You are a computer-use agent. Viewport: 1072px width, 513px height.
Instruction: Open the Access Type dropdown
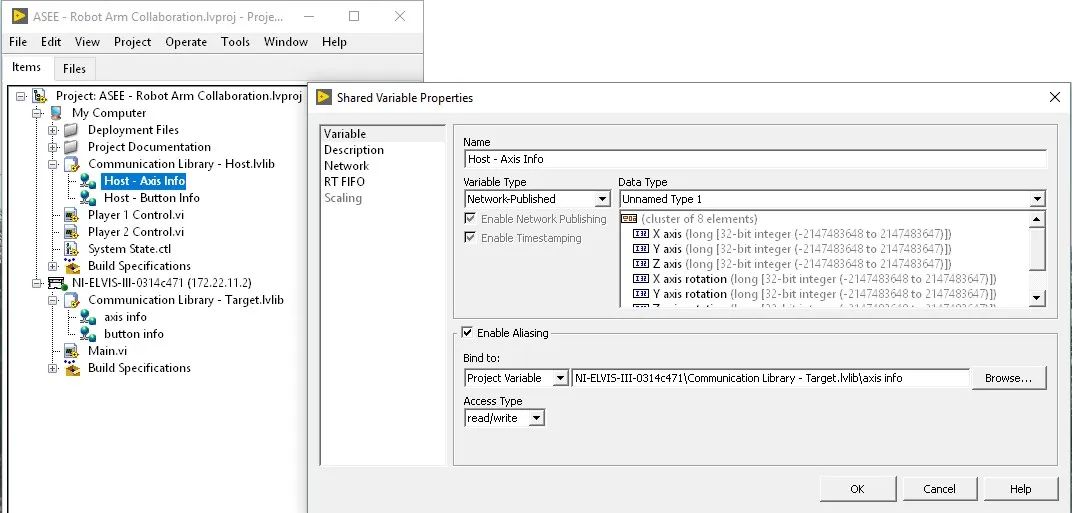click(x=537, y=418)
